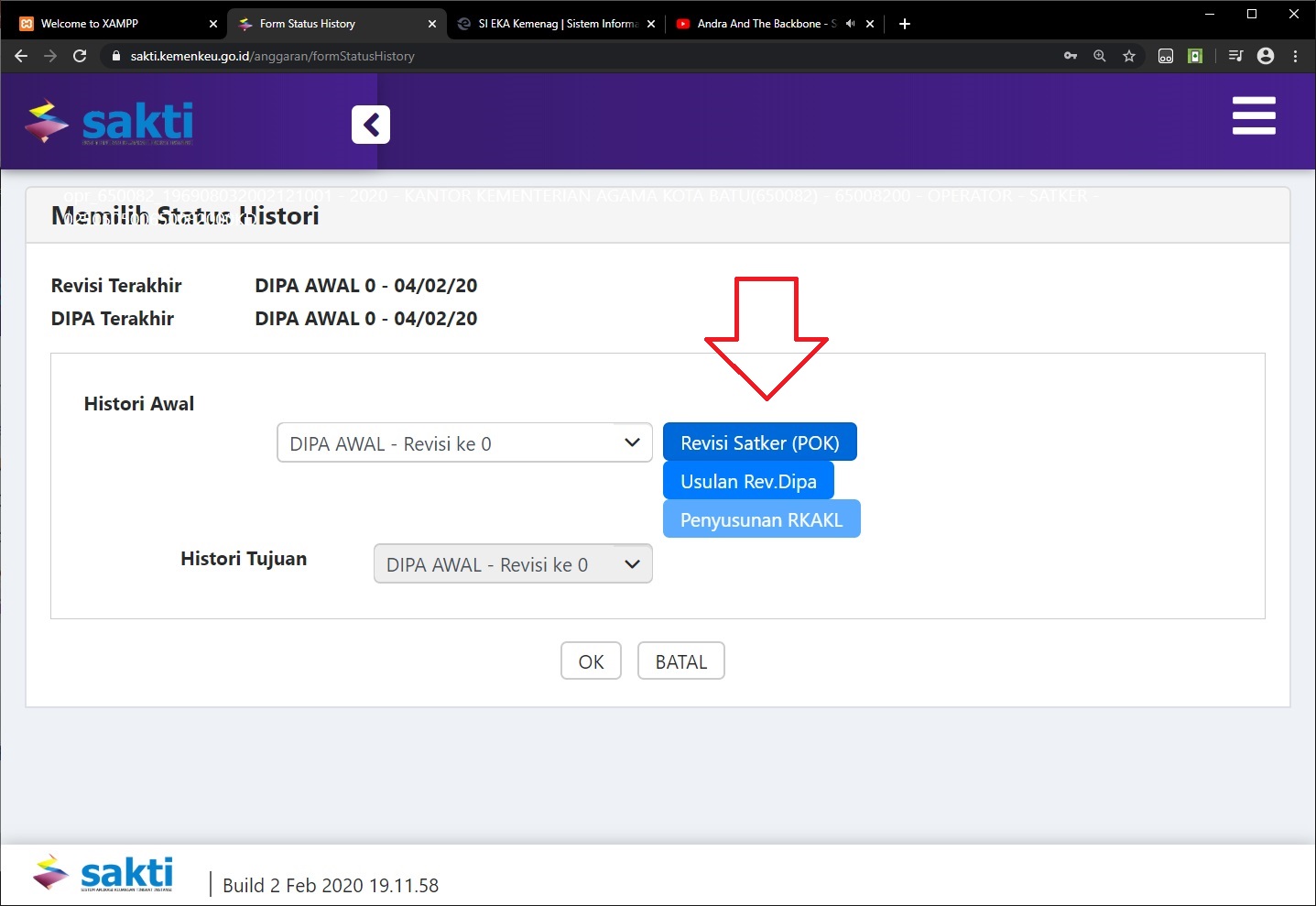Click the blue back arrow in the header
The width and height of the screenshot is (1316, 906).
click(x=370, y=124)
